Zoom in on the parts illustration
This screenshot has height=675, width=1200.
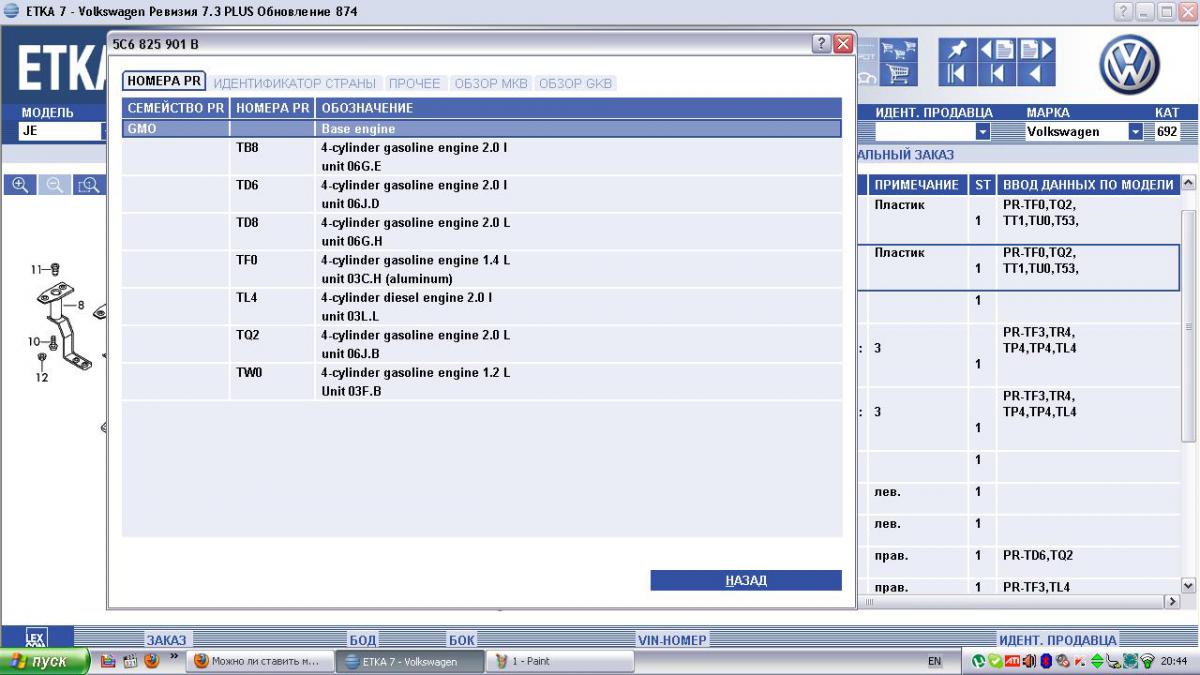[22, 185]
